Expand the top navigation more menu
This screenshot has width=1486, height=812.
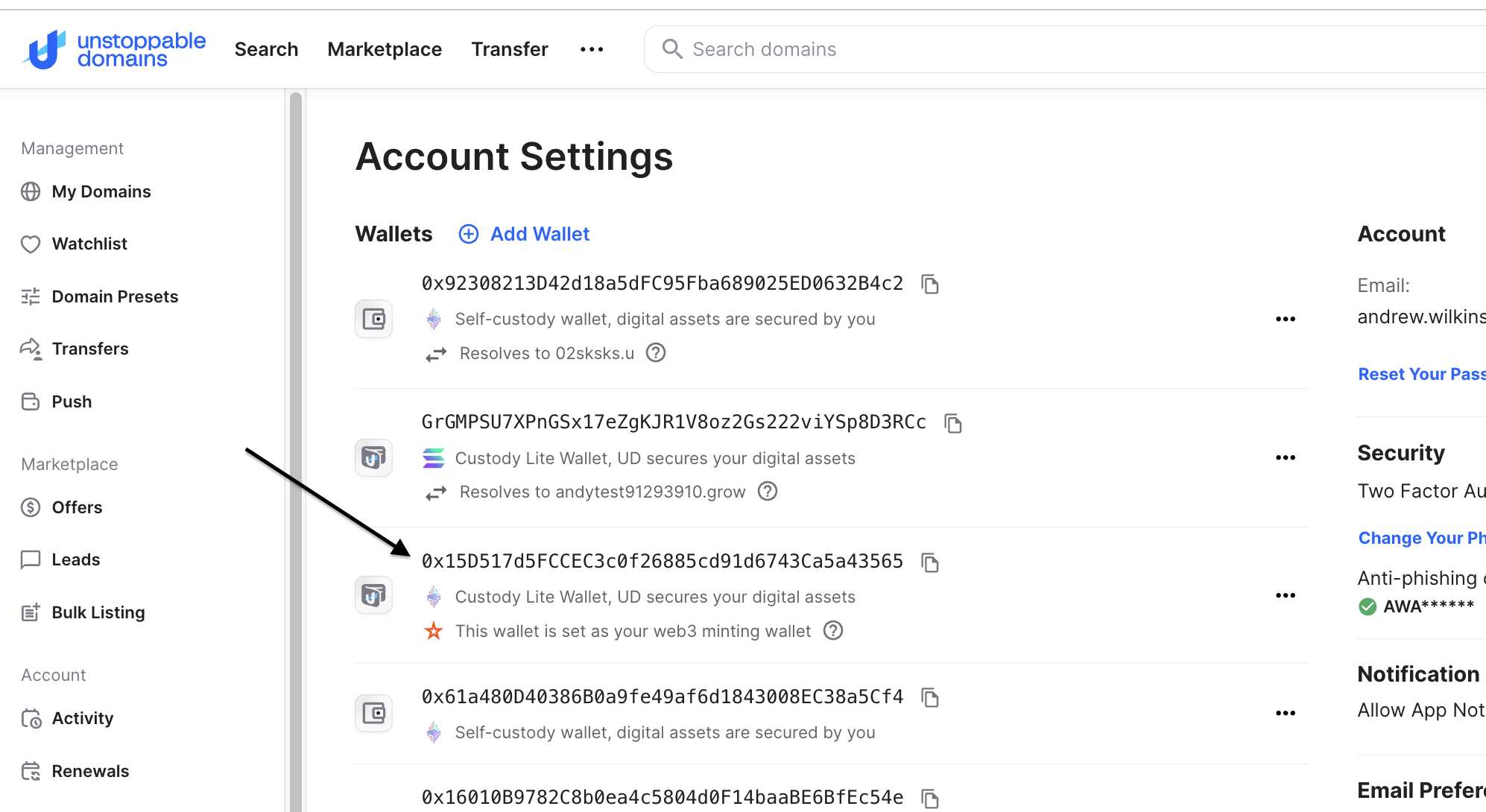click(x=592, y=49)
